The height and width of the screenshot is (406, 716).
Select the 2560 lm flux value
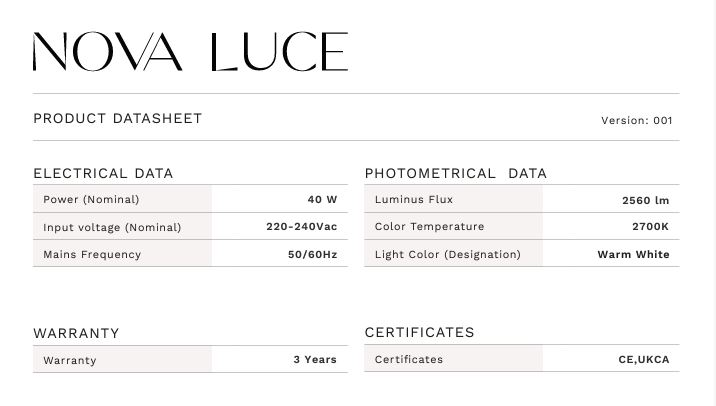(x=645, y=200)
